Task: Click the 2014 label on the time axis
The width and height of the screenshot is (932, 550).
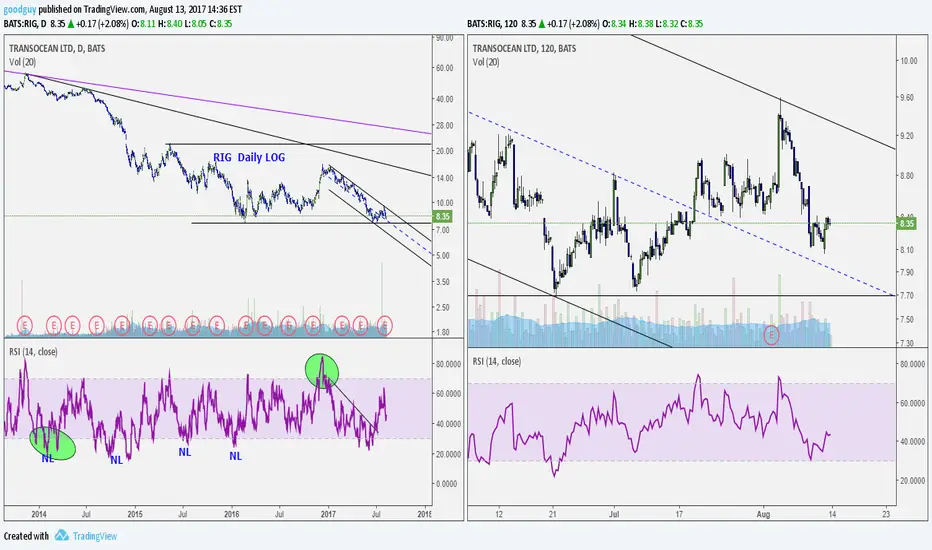Action: pos(39,514)
